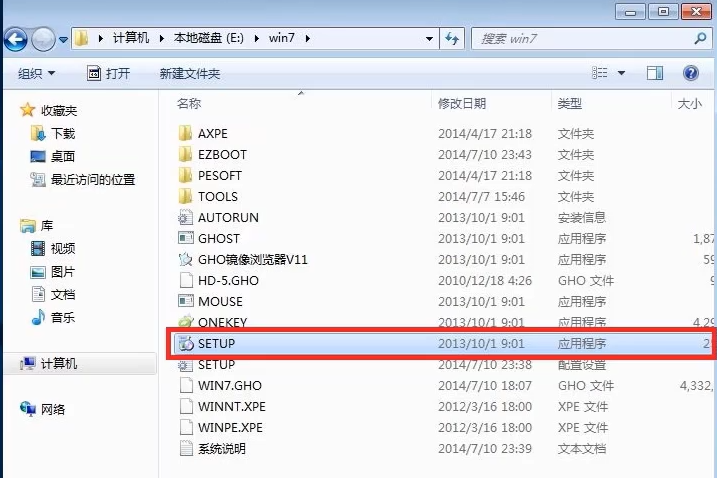
Task: Click the Back navigation arrow button
Action: (16, 39)
